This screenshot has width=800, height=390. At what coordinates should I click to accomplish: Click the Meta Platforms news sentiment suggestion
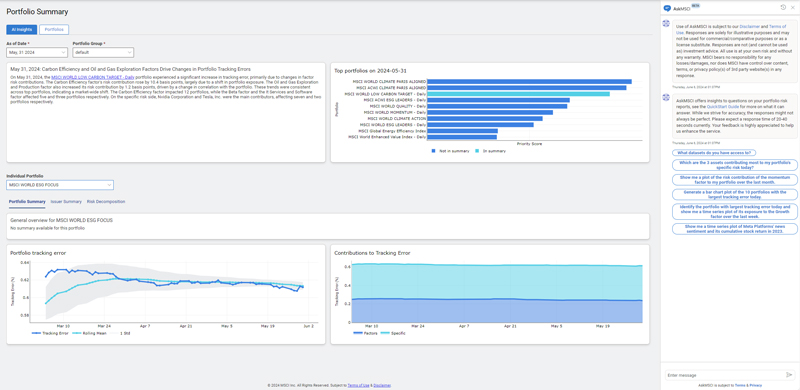click(x=735, y=229)
